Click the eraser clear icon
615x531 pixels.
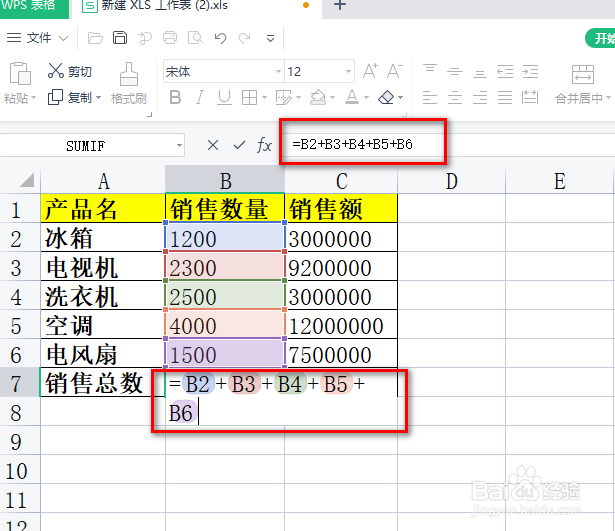click(386, 97)
